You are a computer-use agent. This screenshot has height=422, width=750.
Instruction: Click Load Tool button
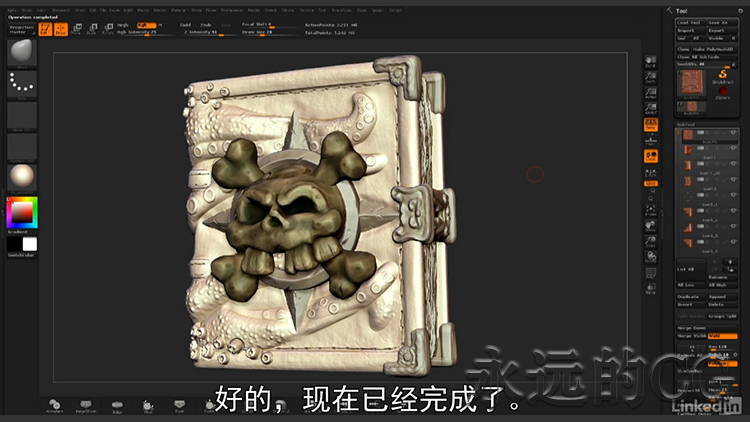pos(690,22)
